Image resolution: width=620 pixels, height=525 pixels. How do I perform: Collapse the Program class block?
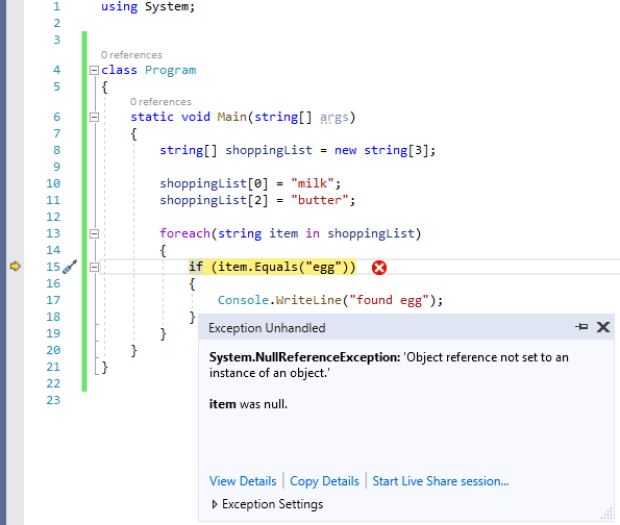pyautogui.click(x=94, y=70)
